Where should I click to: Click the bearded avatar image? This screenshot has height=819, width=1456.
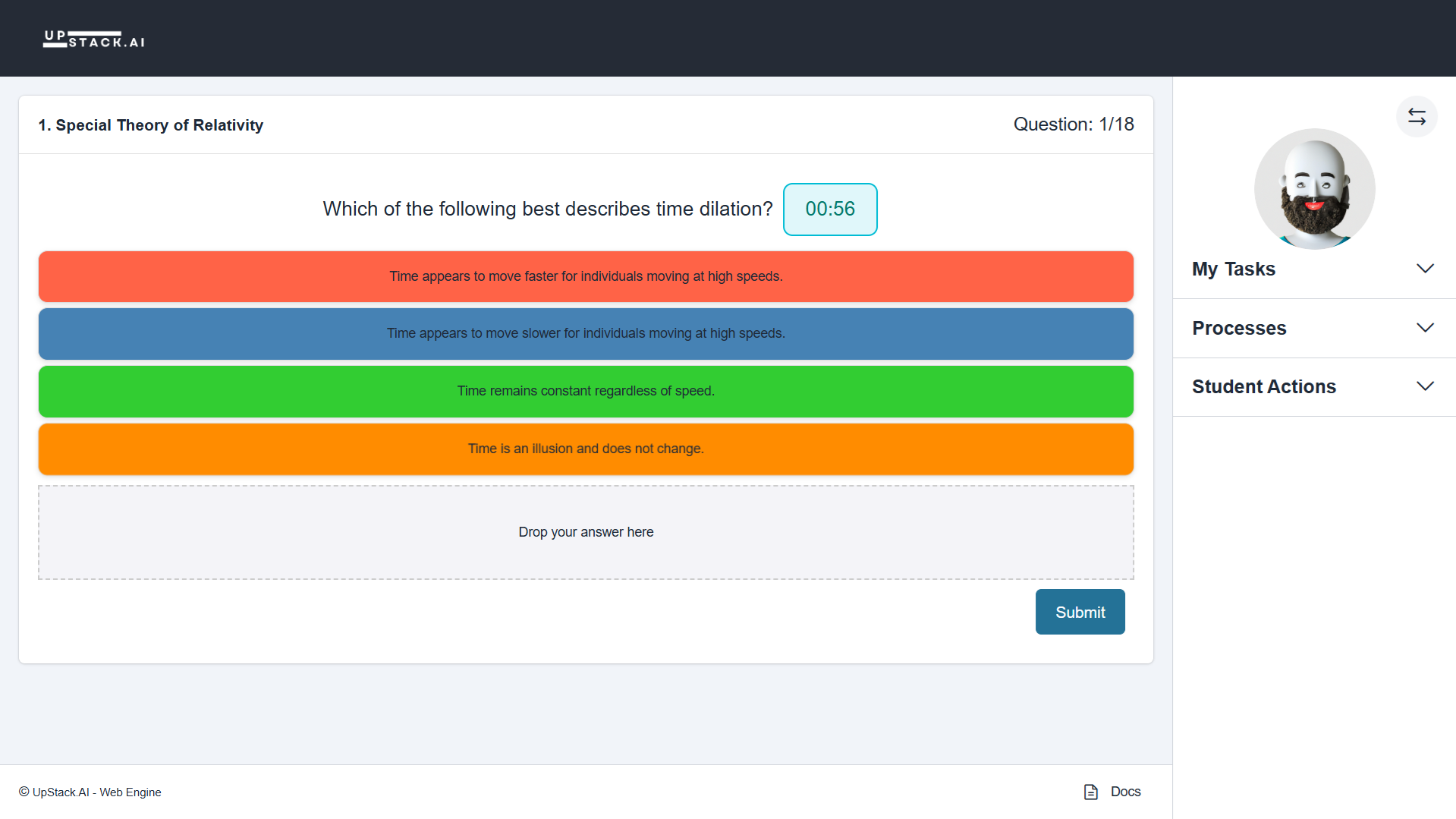click(1314, 188)
